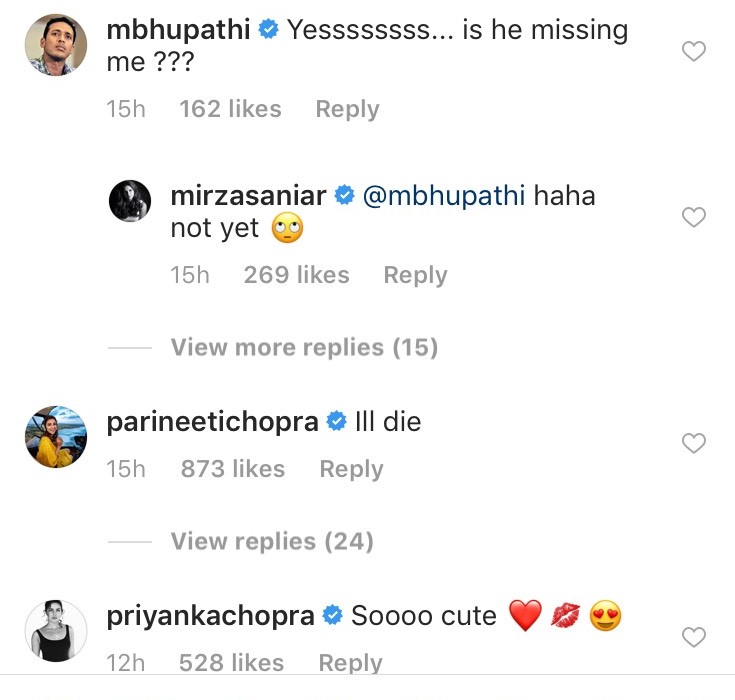View the 162 likes on mbhupathi's comment

(x=230, y=109)
